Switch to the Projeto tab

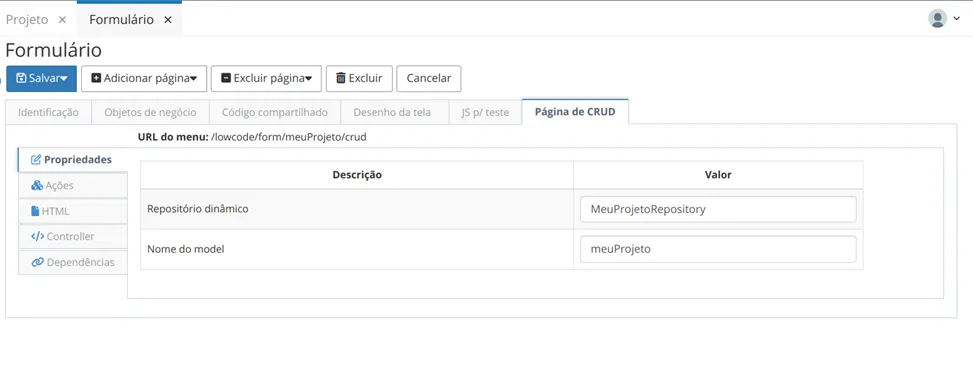[x=27, y=20]
